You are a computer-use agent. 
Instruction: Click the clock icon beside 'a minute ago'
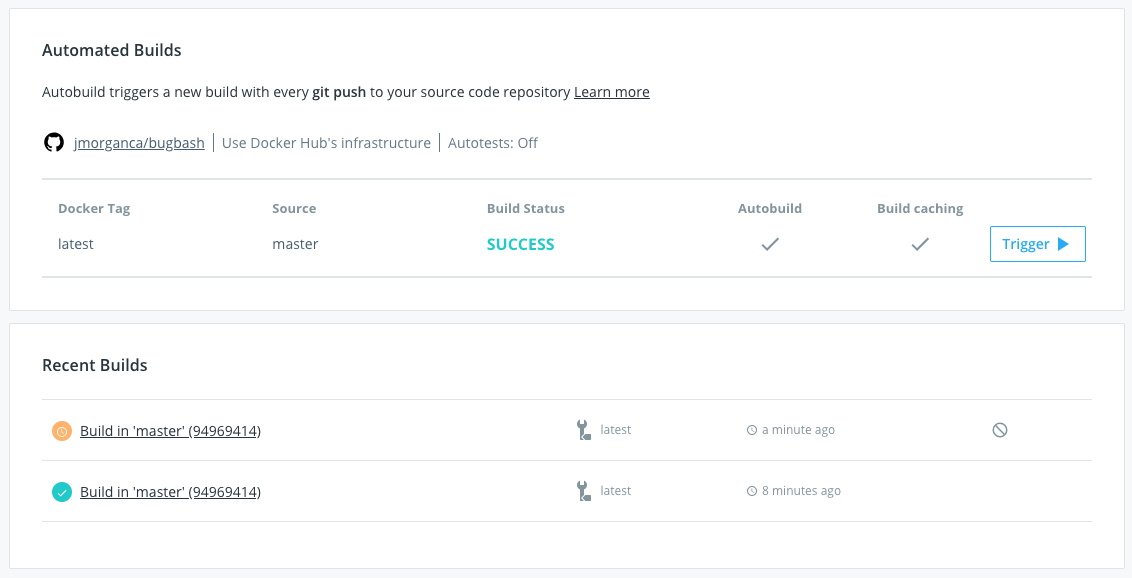pyautogui.click(x=752, y=430)
